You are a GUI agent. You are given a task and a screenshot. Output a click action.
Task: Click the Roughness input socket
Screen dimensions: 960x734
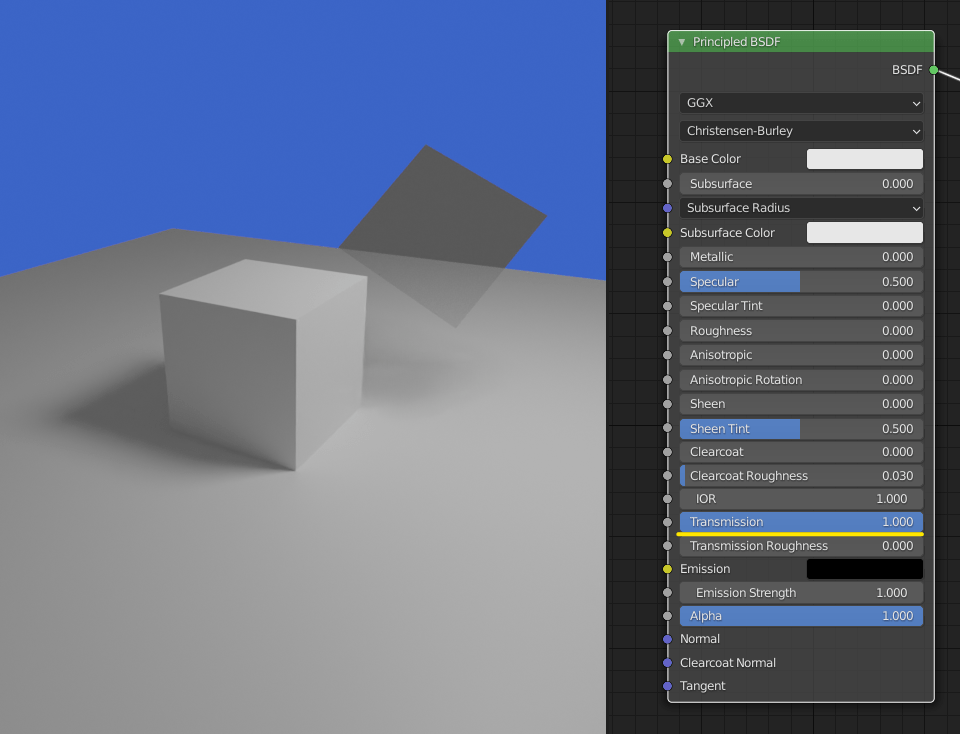pyautogui.click(x=668, y=330)
